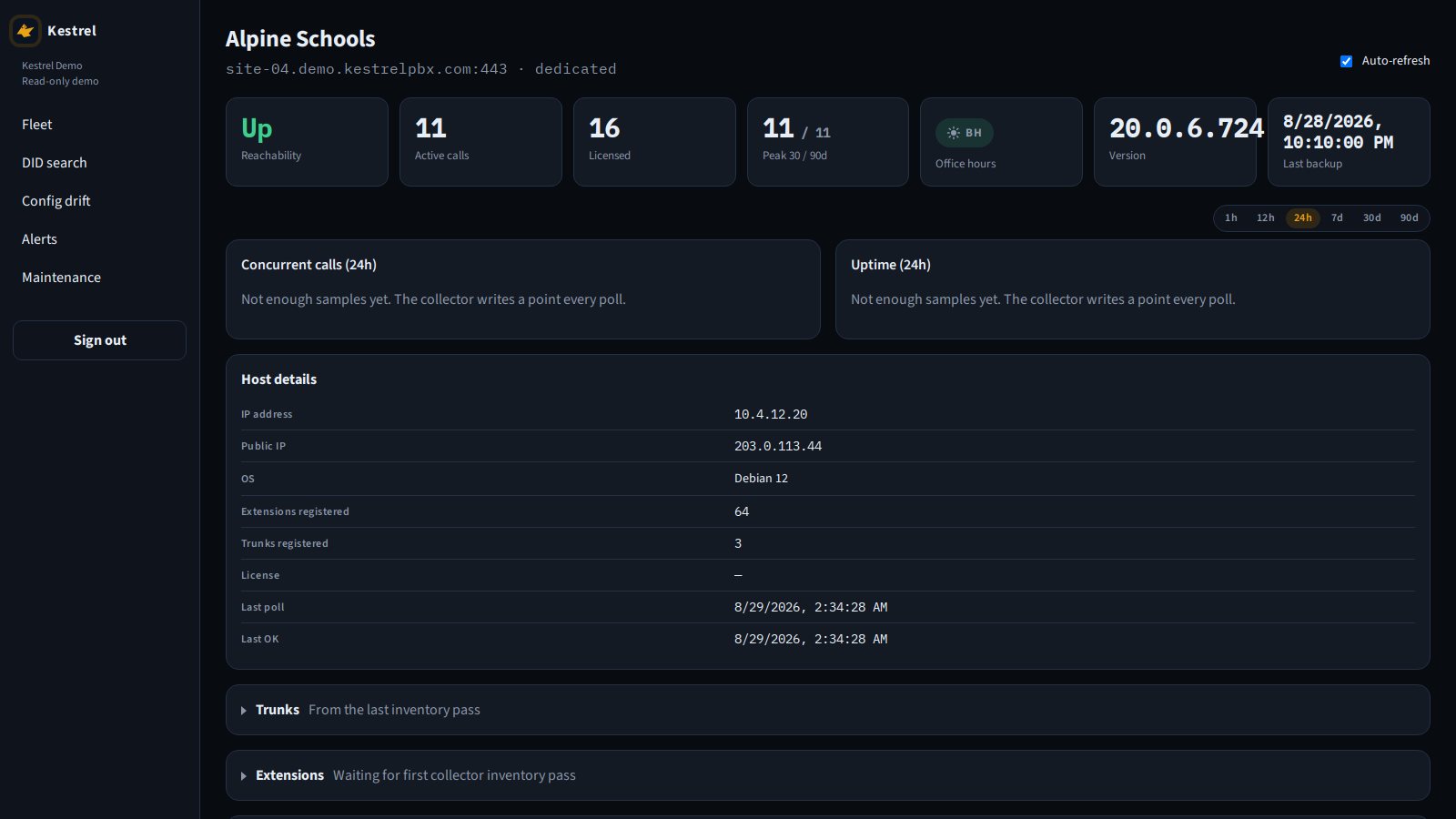Go to Config drift

point(56,201)
